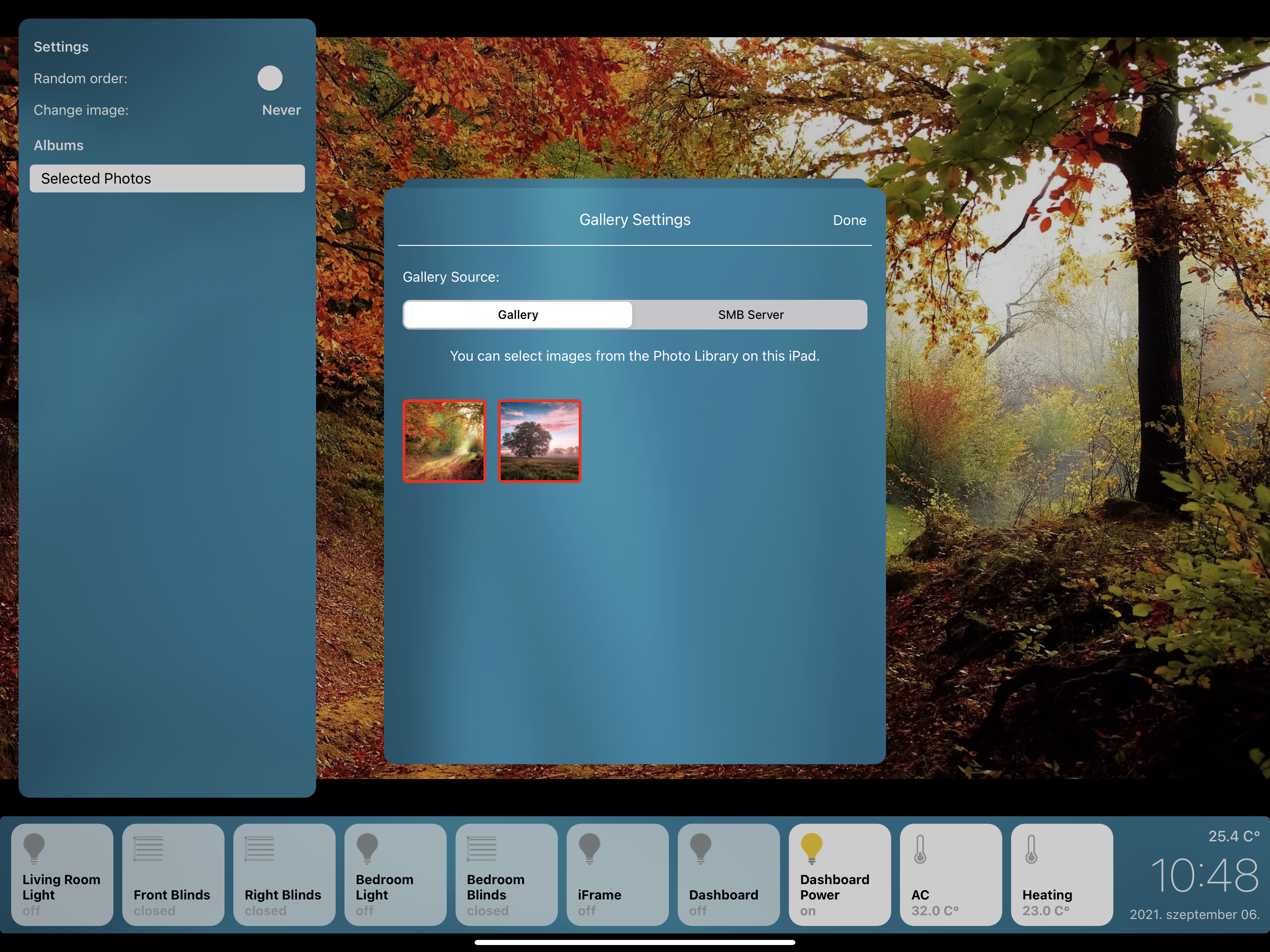Image resolution: width=1270 pixels, height=952 pixels.
Task: Tap the iPad home indicator bar
Action: 635,942
